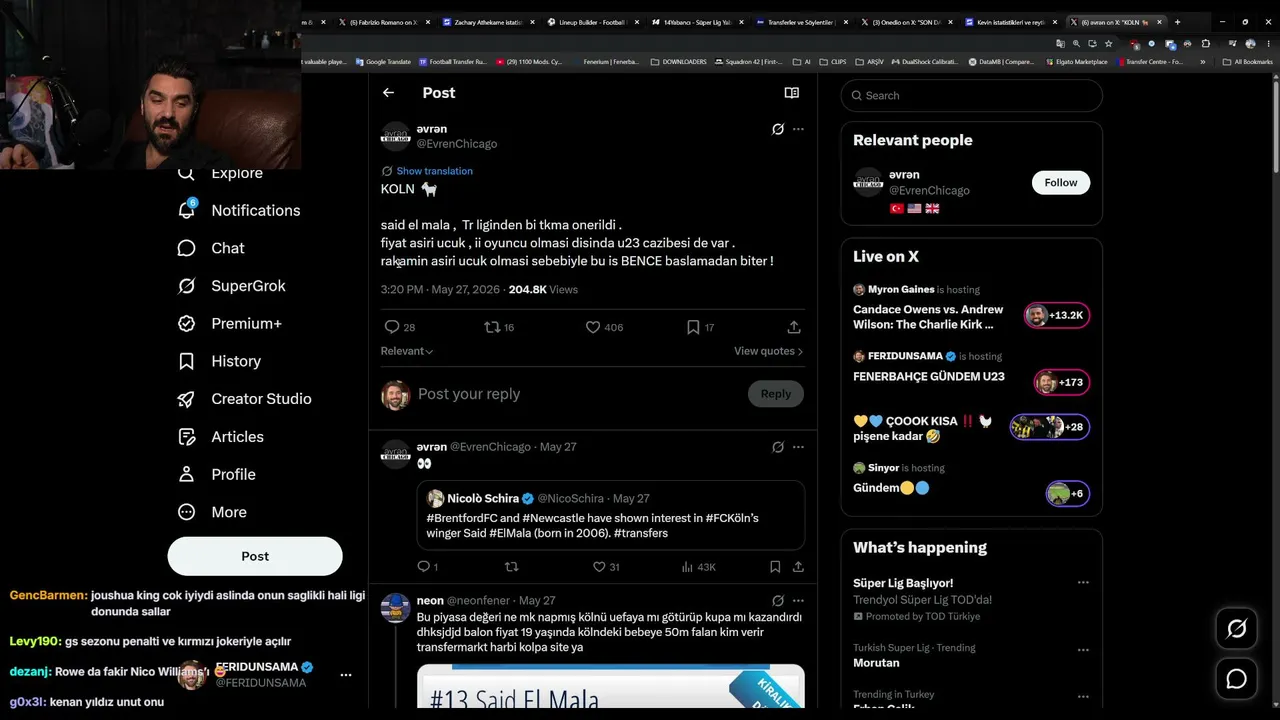1280x720 pixels.
Task: Show translation of the KOLN post
Action: pyautogui.click(x=434, y=171)
